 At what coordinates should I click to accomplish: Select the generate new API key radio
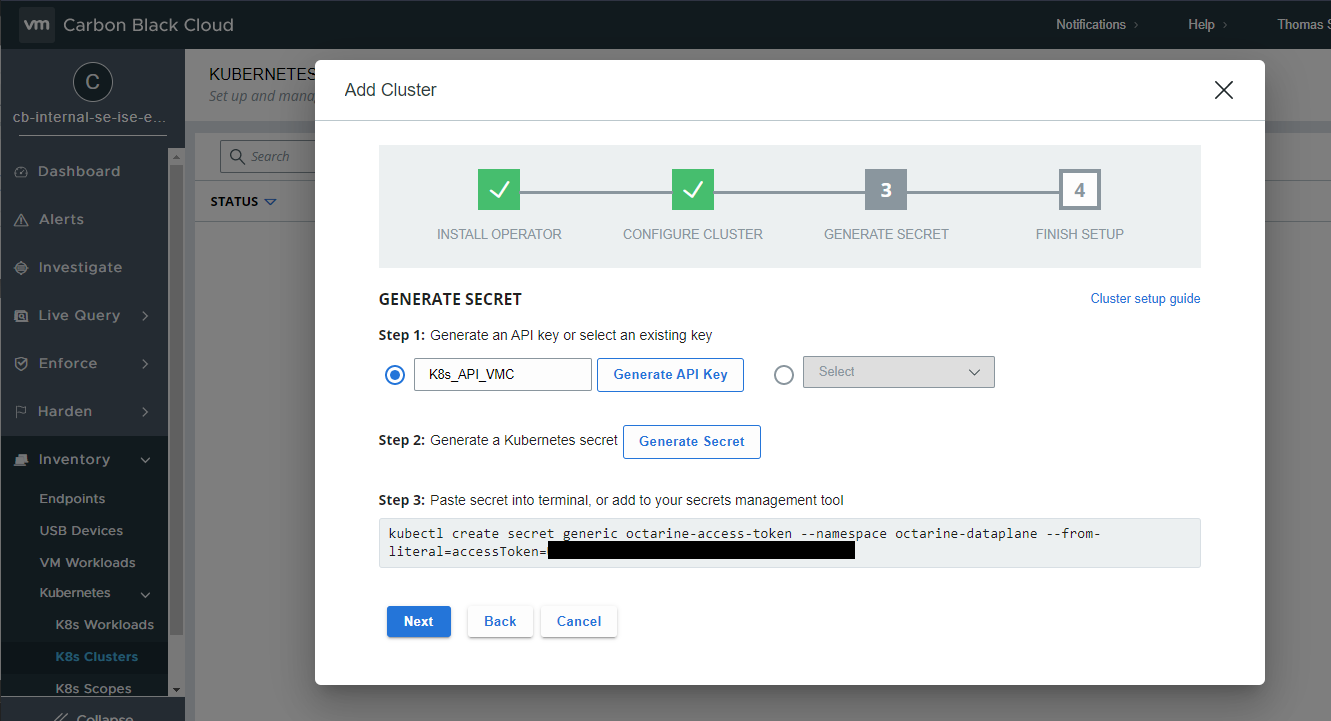(395, 375)
